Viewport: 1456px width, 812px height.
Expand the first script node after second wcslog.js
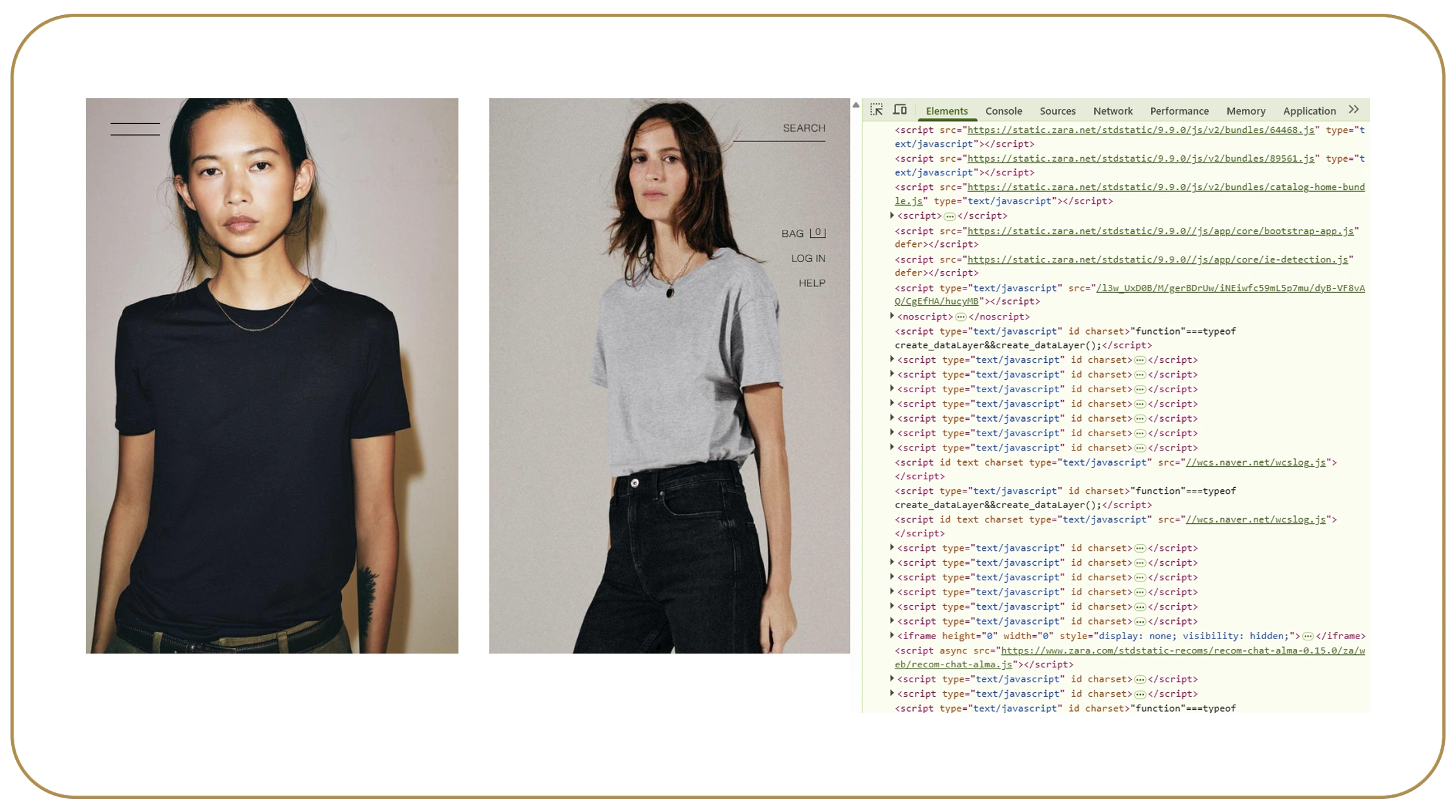point(891,547)
